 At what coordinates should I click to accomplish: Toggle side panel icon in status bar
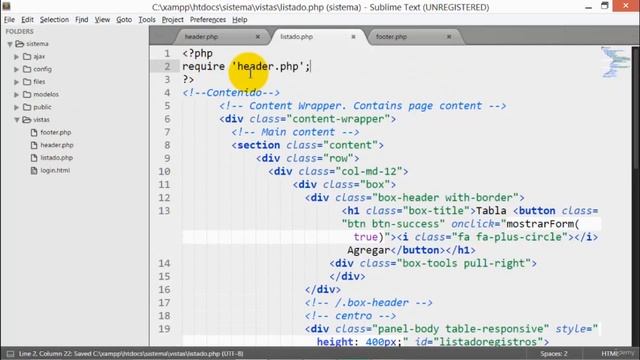[10, 353]
